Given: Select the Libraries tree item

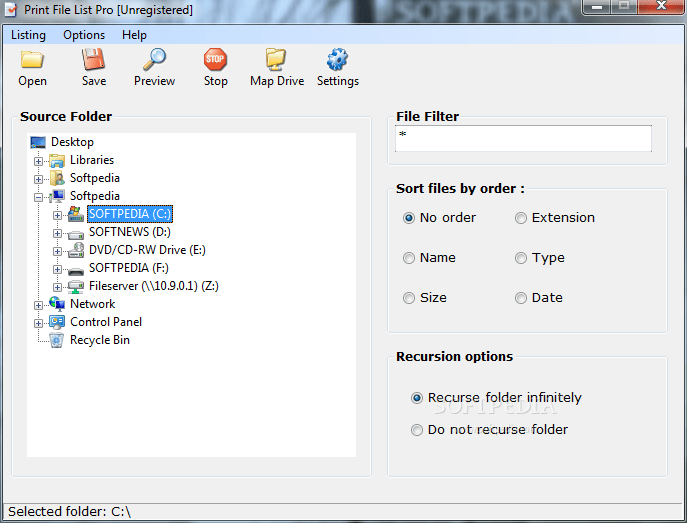Looking at the screenshot, I should point(92,160).
